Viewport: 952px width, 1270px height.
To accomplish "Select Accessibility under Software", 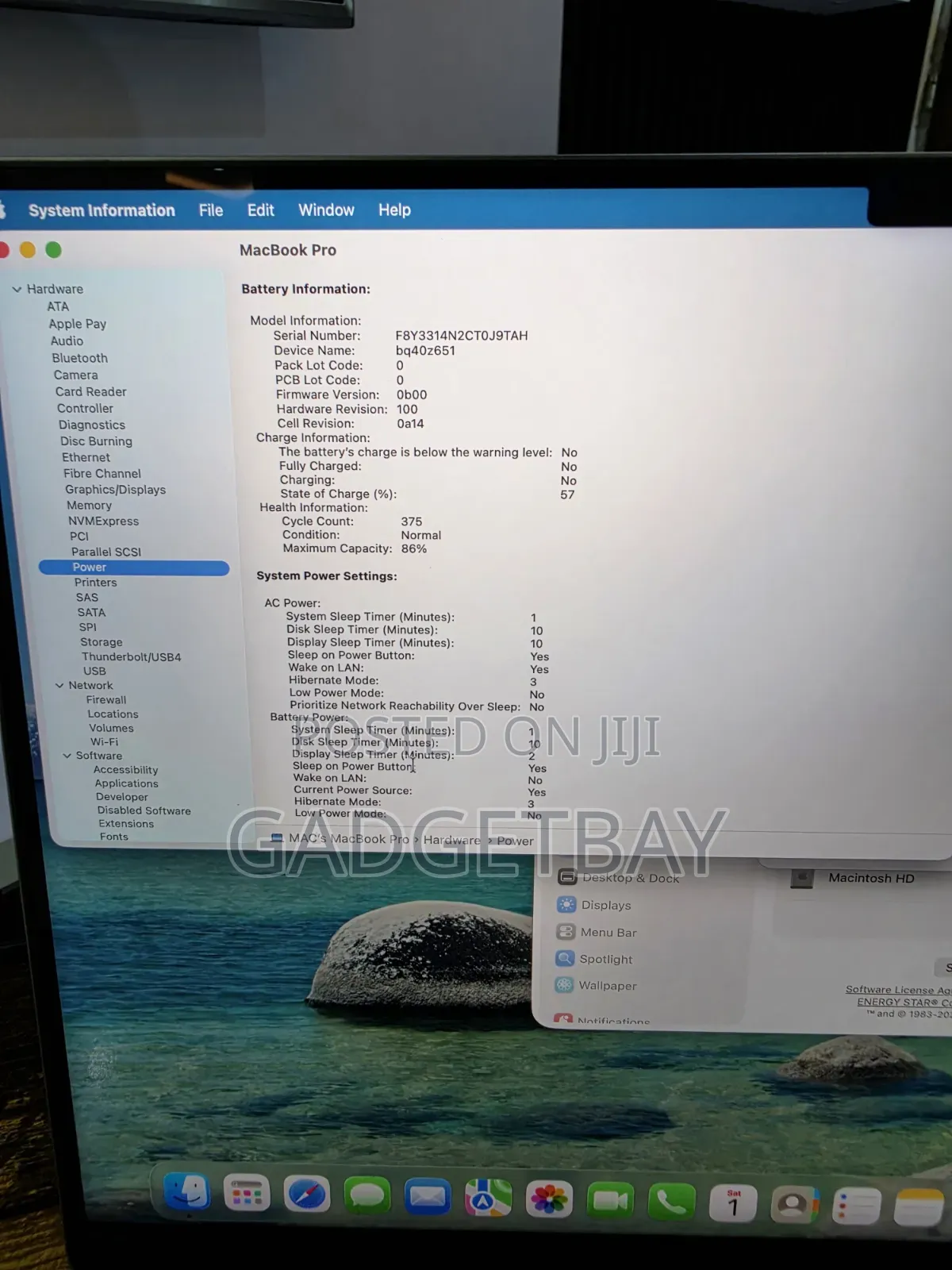I will pos(125,770).
